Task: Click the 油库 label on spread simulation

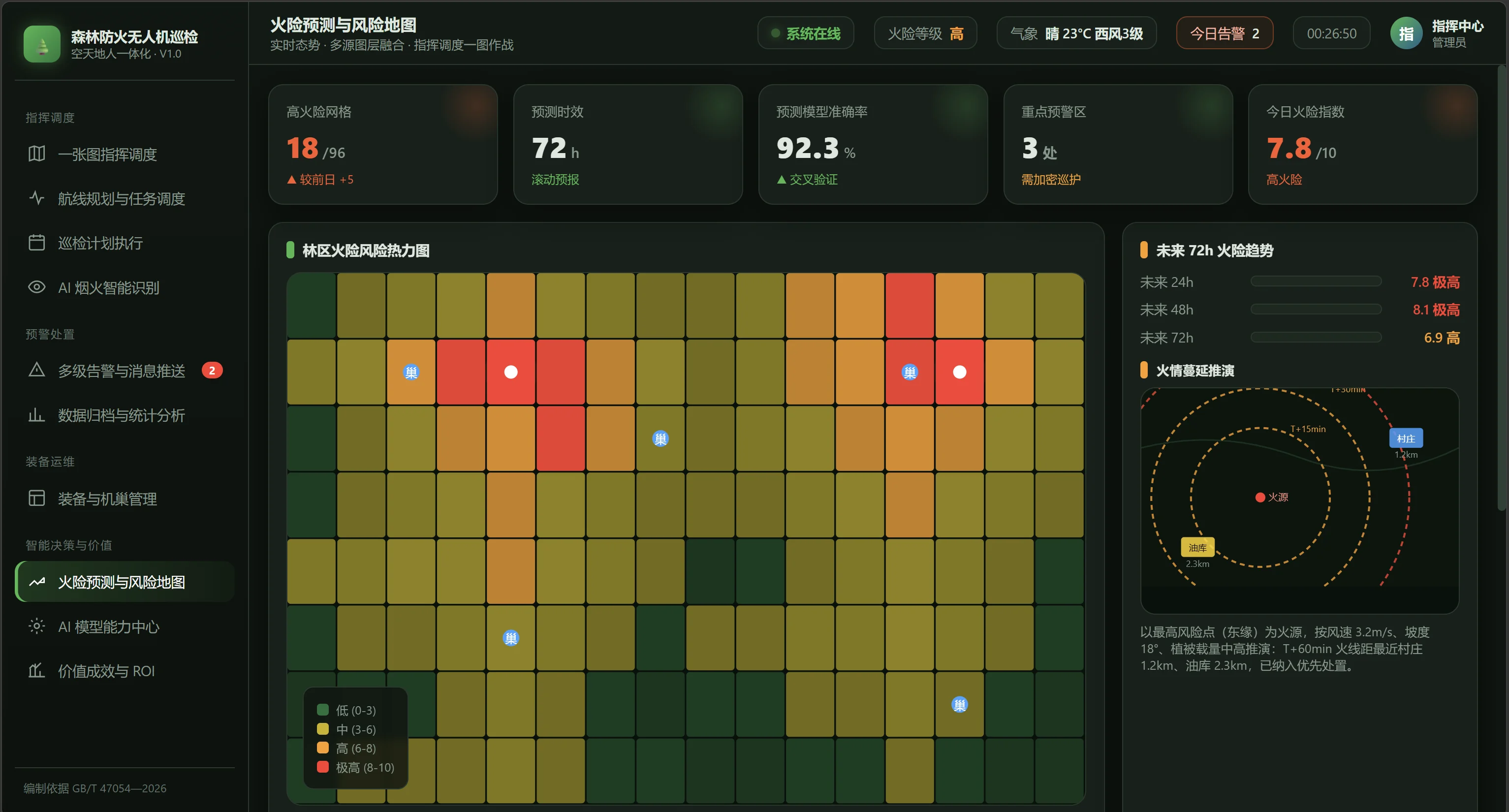Action: 1197,547
